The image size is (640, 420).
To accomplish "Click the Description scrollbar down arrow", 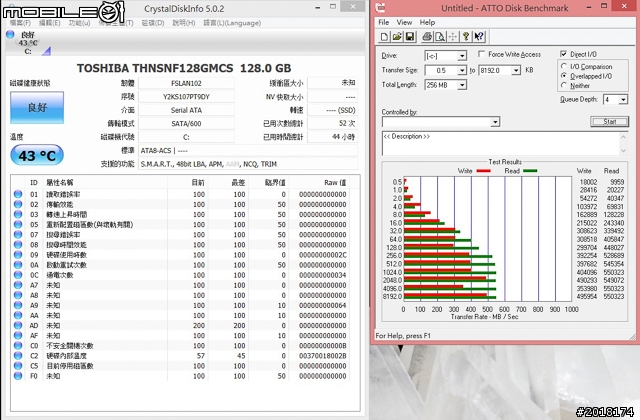I will pyautogui.click(x=623, y=151).
